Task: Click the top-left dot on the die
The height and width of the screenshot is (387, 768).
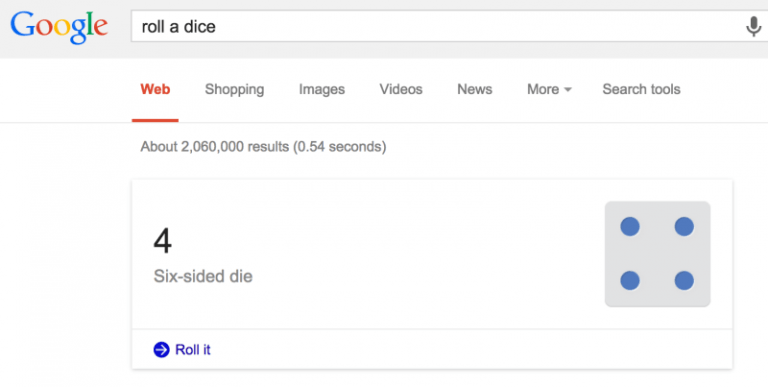Action: [630, 227]
